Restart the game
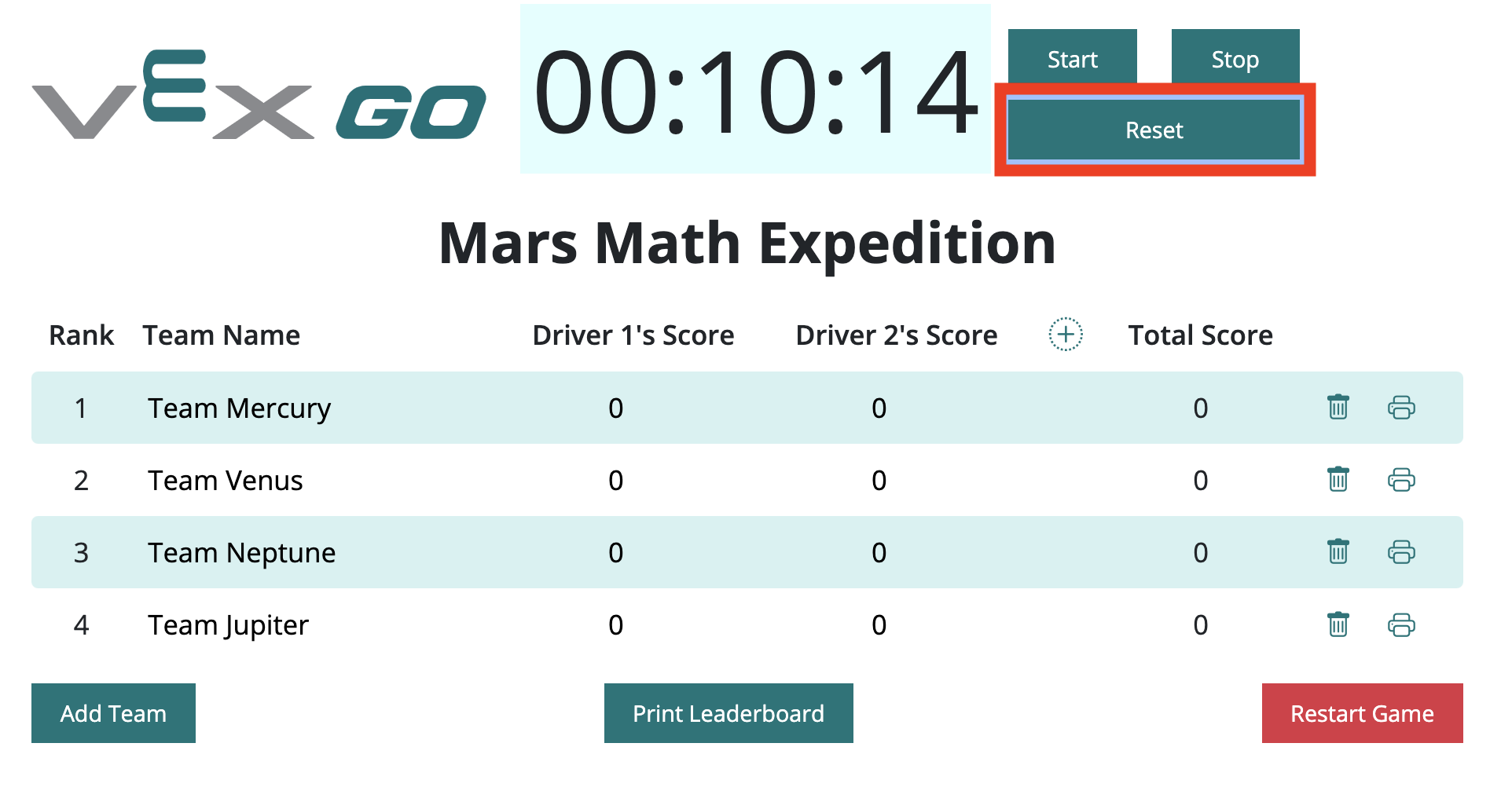Image resolution: width=1512 pixels, height=809 pixels. coord(1361,713)
